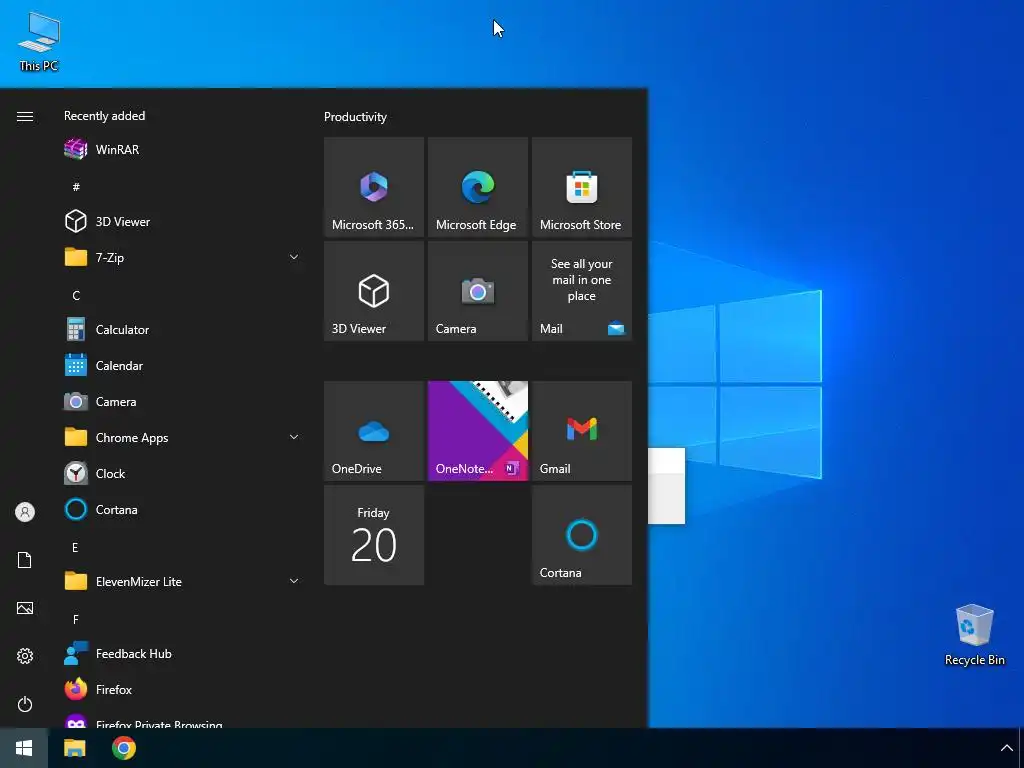Click the F letter header
This screenshot has width=1024, height=768.
click(76, 619)
